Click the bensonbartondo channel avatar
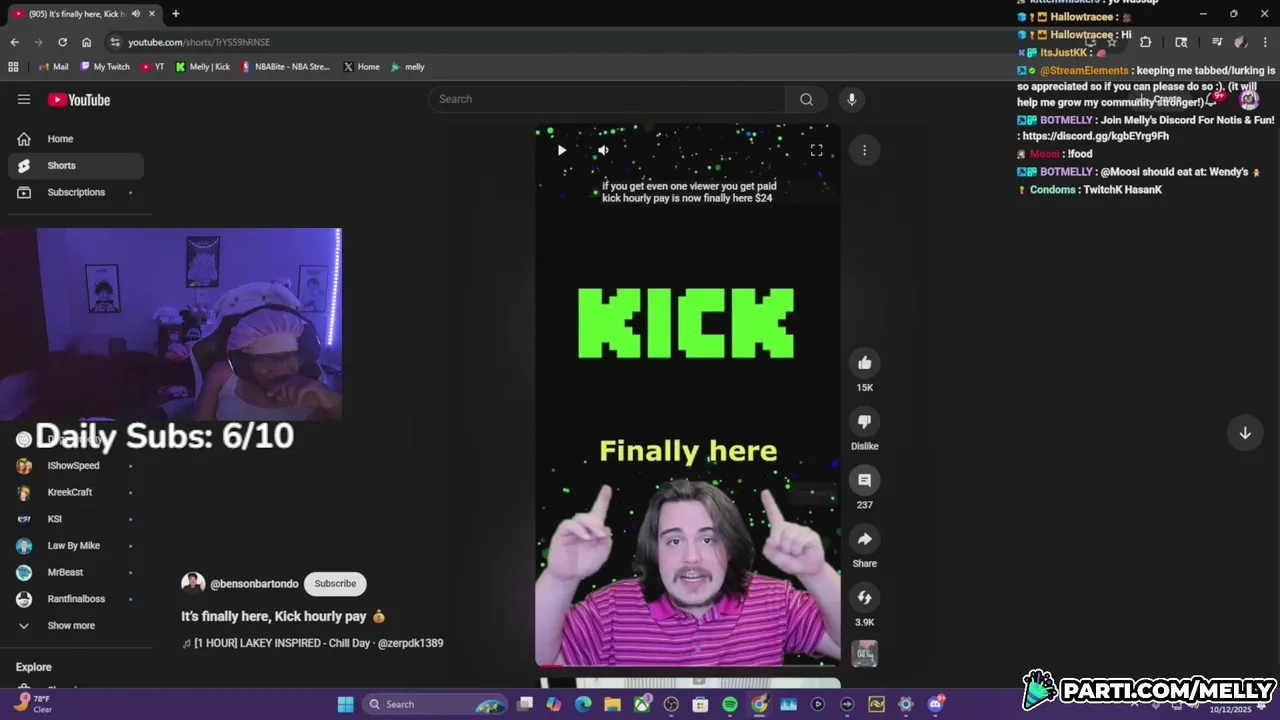Image resolution: width=1280 pixels, height=720 pixels. click(x=193, y=584)
